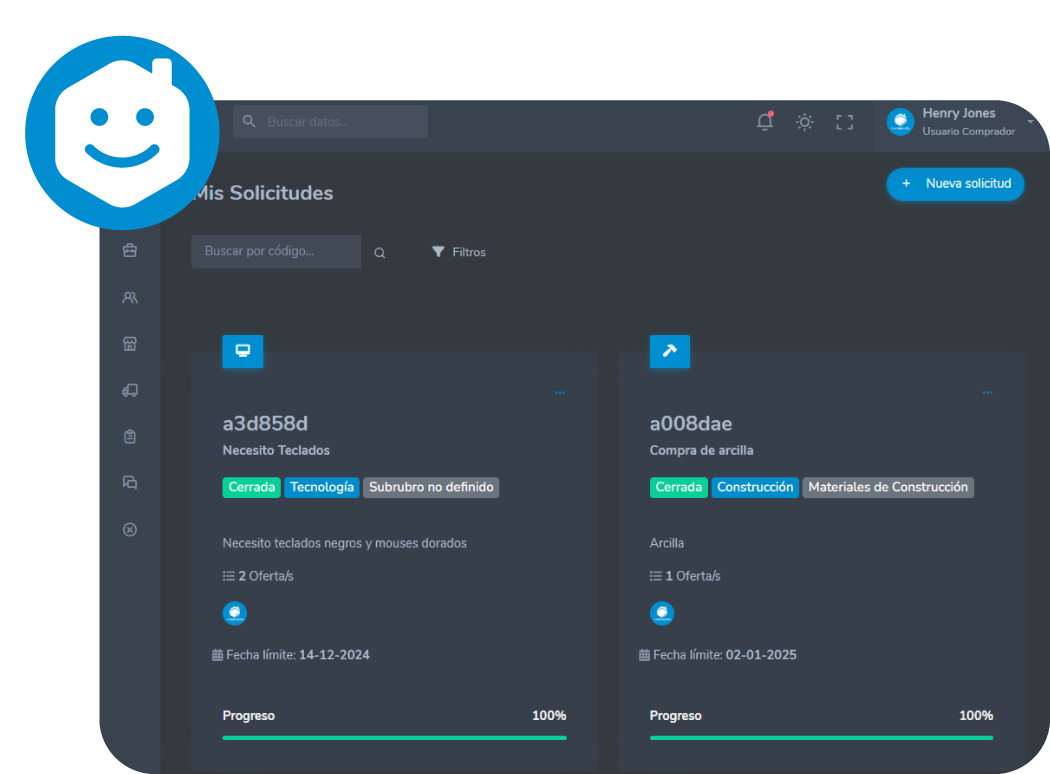Open the delivery truck sidebar icon
Viewport: 1050px width, 774px height.
tap(129, 391)
